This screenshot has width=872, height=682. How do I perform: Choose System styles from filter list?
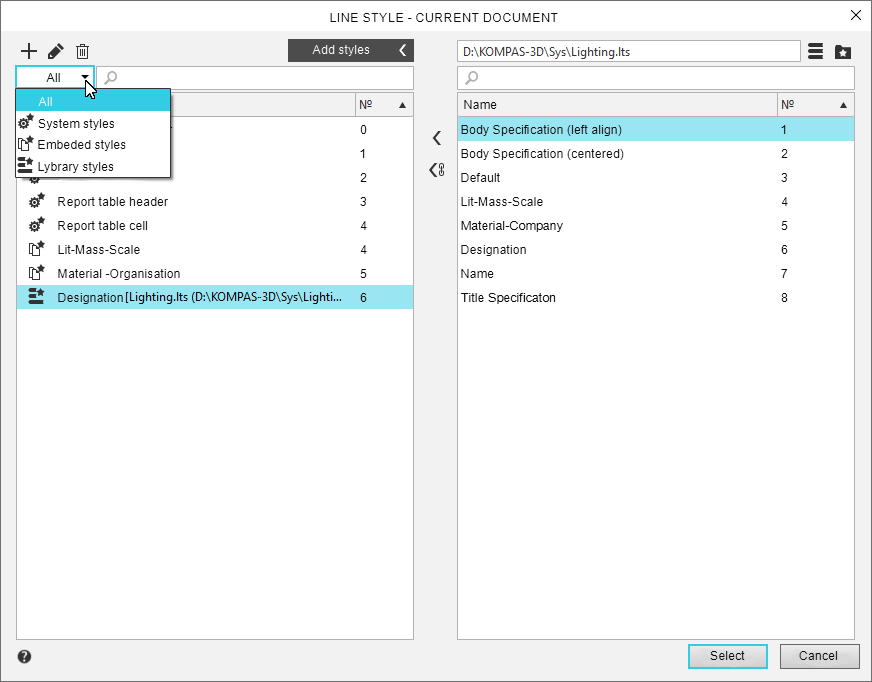pyautogui.click(x=76, y=124)
